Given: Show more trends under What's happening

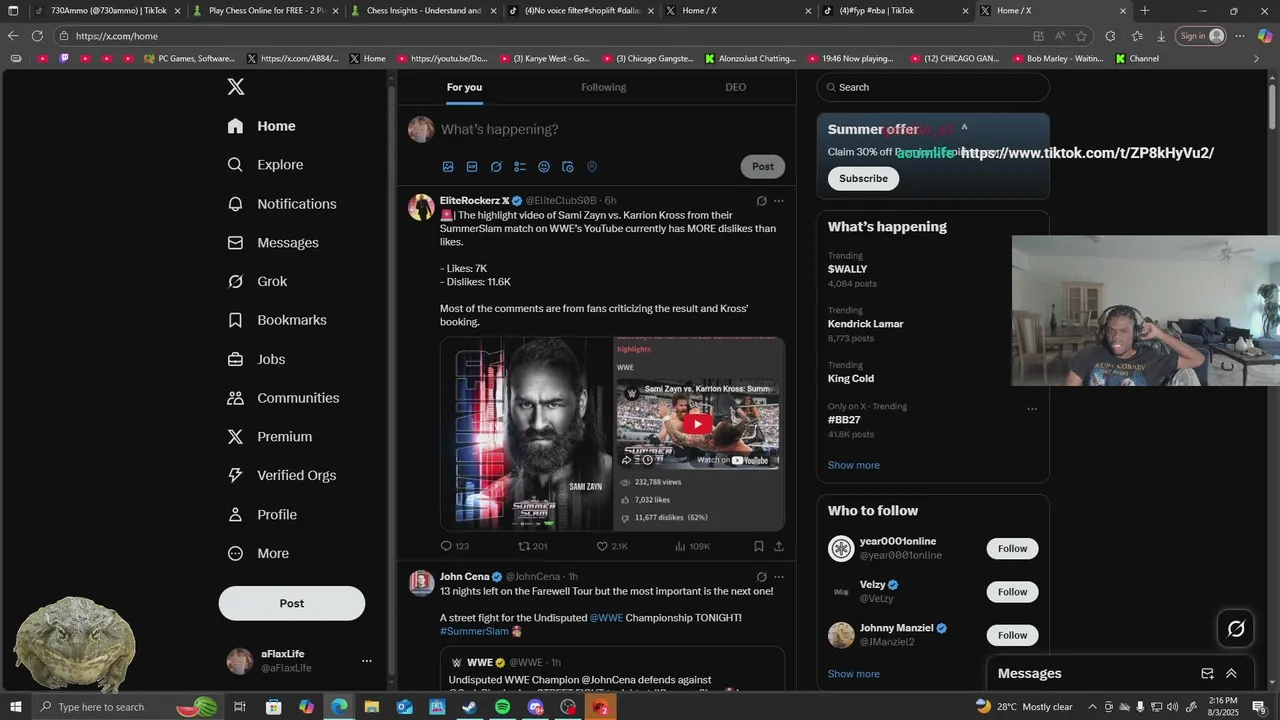Looking at the screenshot, I should pyautogui.click(x=853, y=465).
